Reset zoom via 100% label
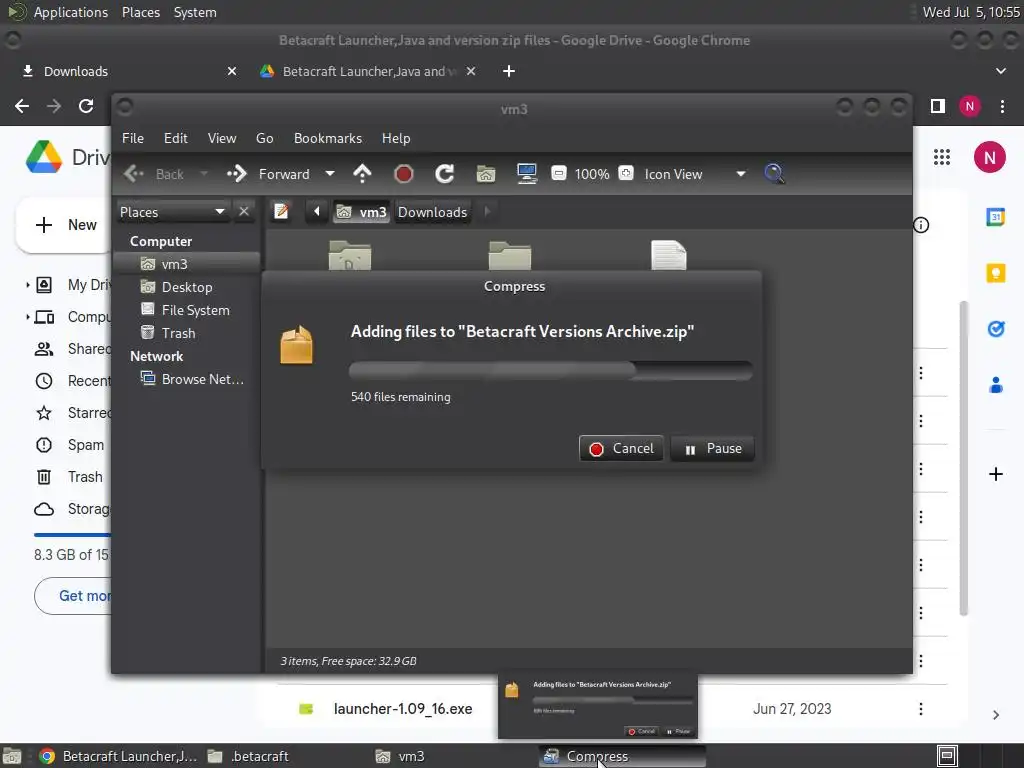The height and width of the screenshot is (768, 1024). point(592,174)
